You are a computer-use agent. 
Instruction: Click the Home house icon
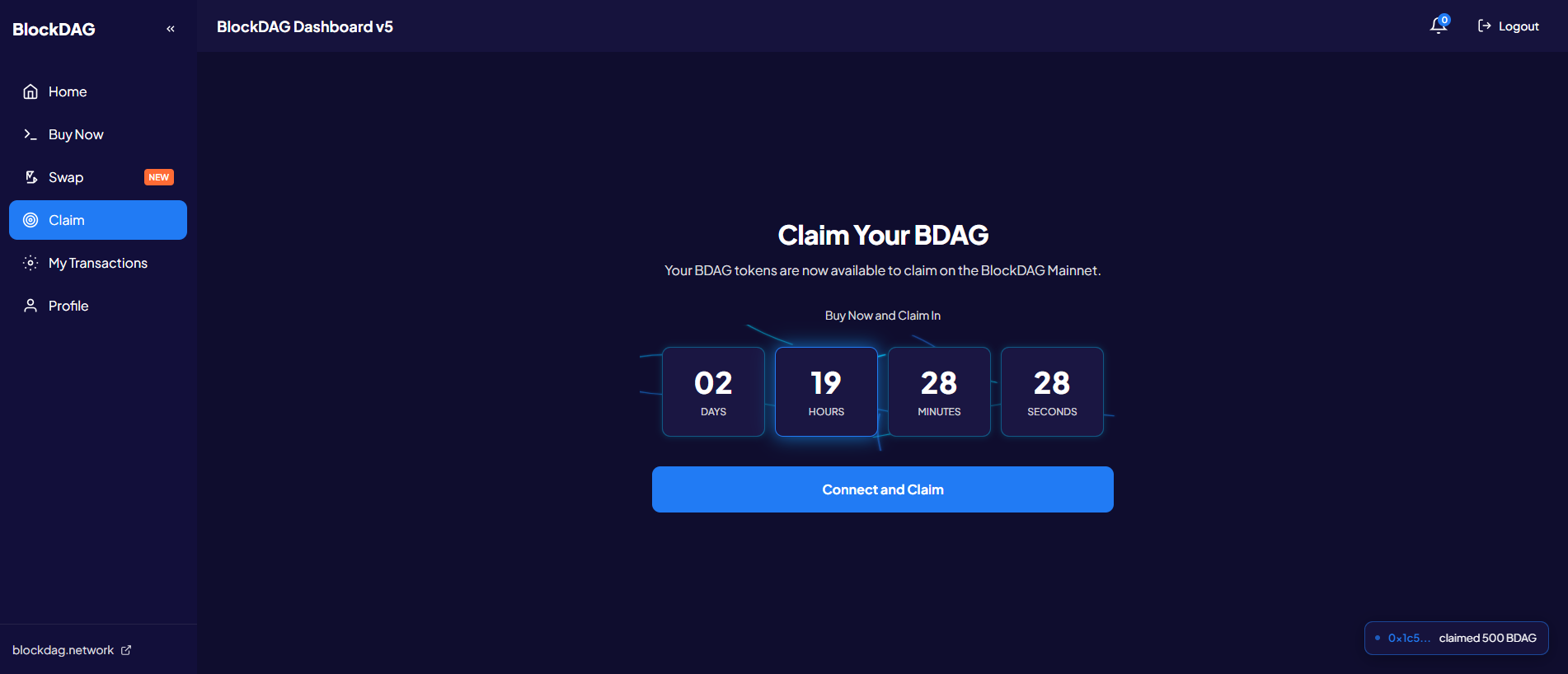tap(31, 91)
